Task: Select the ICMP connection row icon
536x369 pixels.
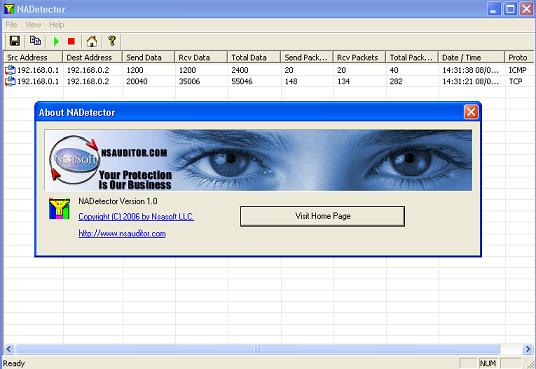Action: [10, 70]
